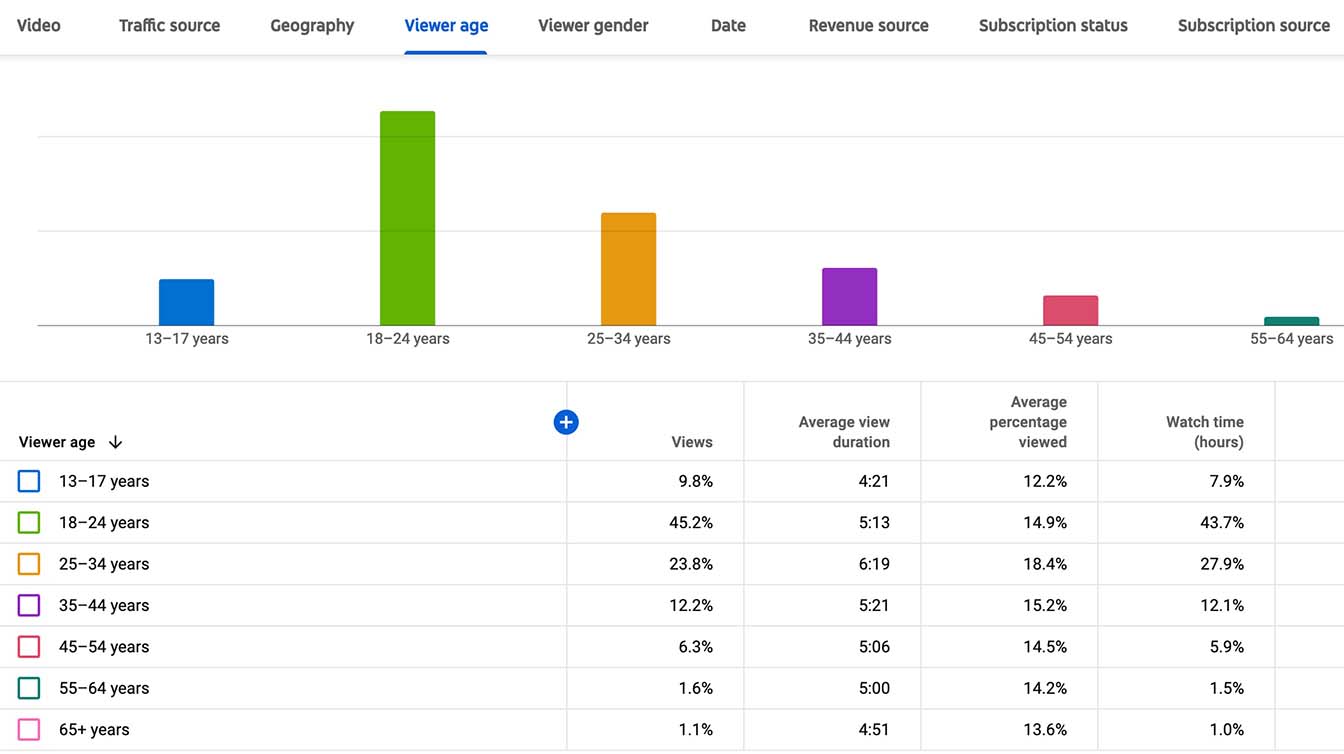Click the teal 55–64 years bar
This screenshot has width=1344, height=754.
pyautogui.click(x=1292, y=321)
